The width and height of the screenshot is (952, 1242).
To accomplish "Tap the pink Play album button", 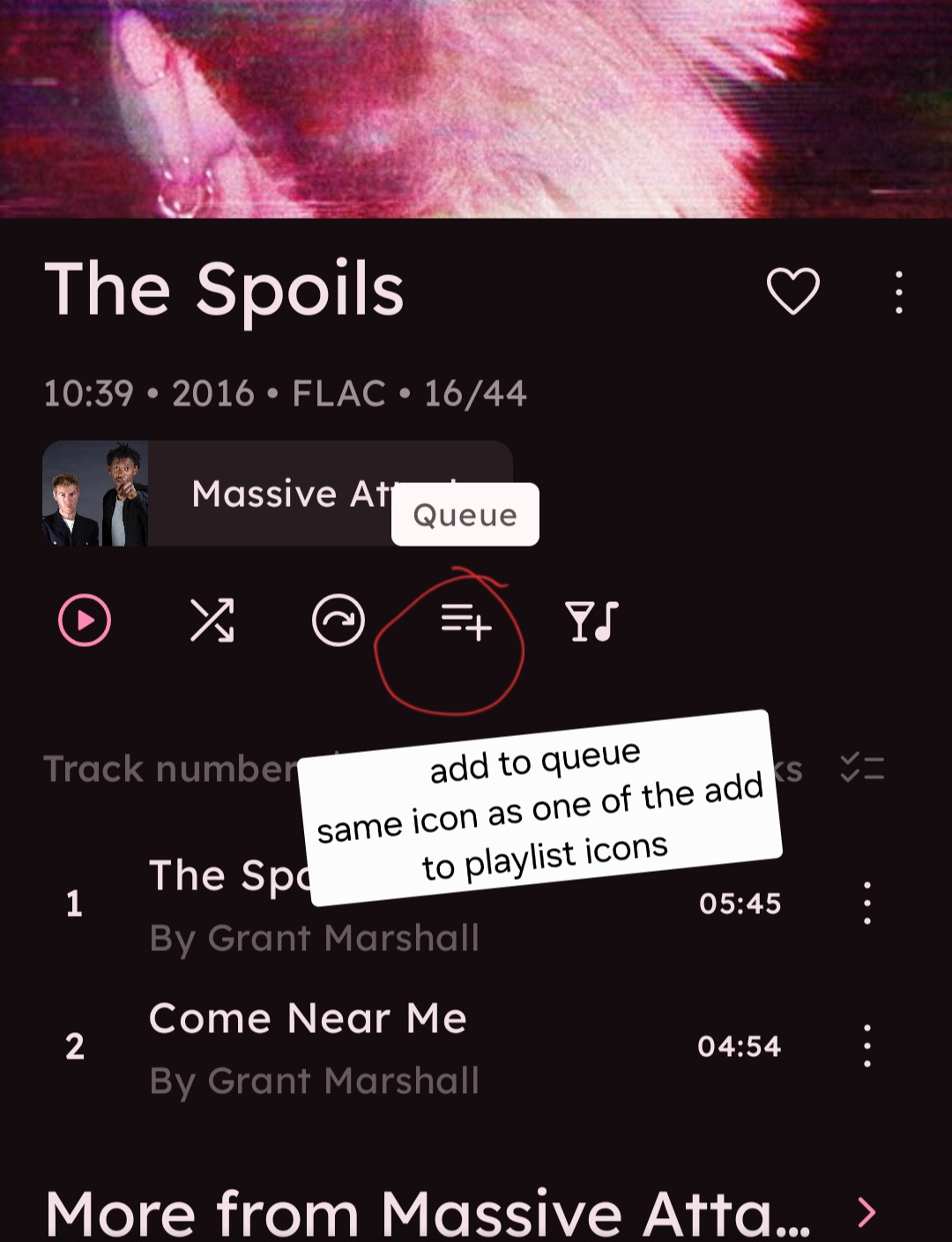I will click(85, 621).
